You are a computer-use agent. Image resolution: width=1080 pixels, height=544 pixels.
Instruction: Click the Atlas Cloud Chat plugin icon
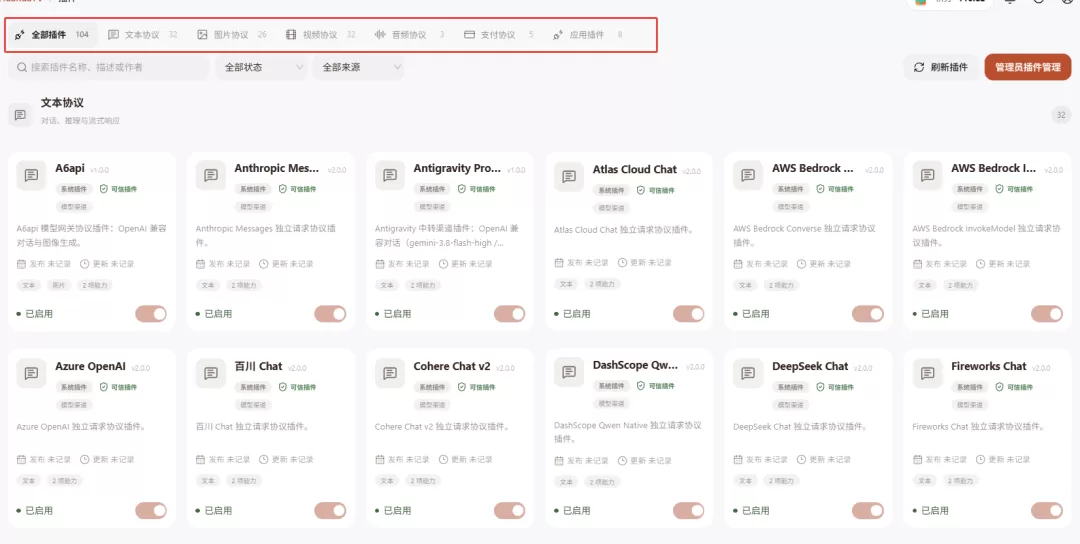coord(569,176)
